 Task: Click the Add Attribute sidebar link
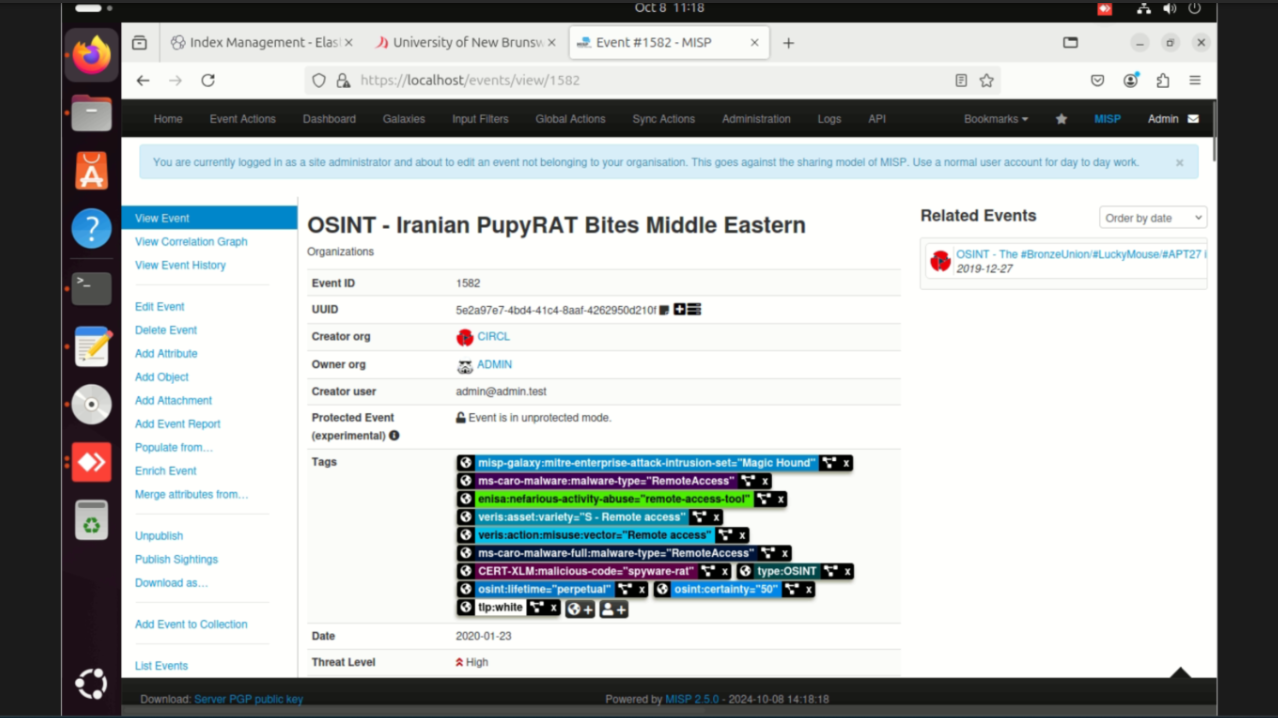[166, 354]
